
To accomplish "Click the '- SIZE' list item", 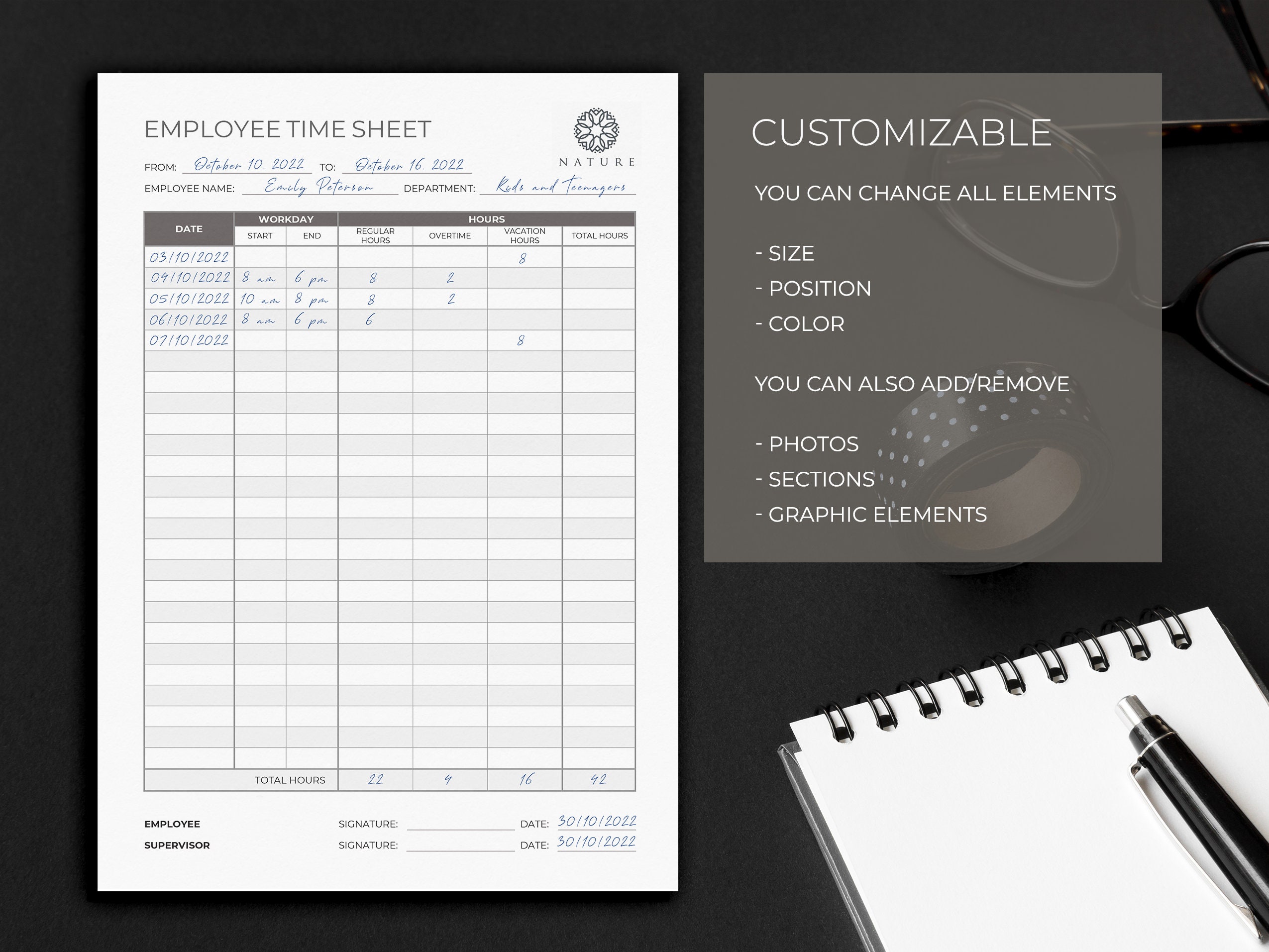I will point(784,253).
